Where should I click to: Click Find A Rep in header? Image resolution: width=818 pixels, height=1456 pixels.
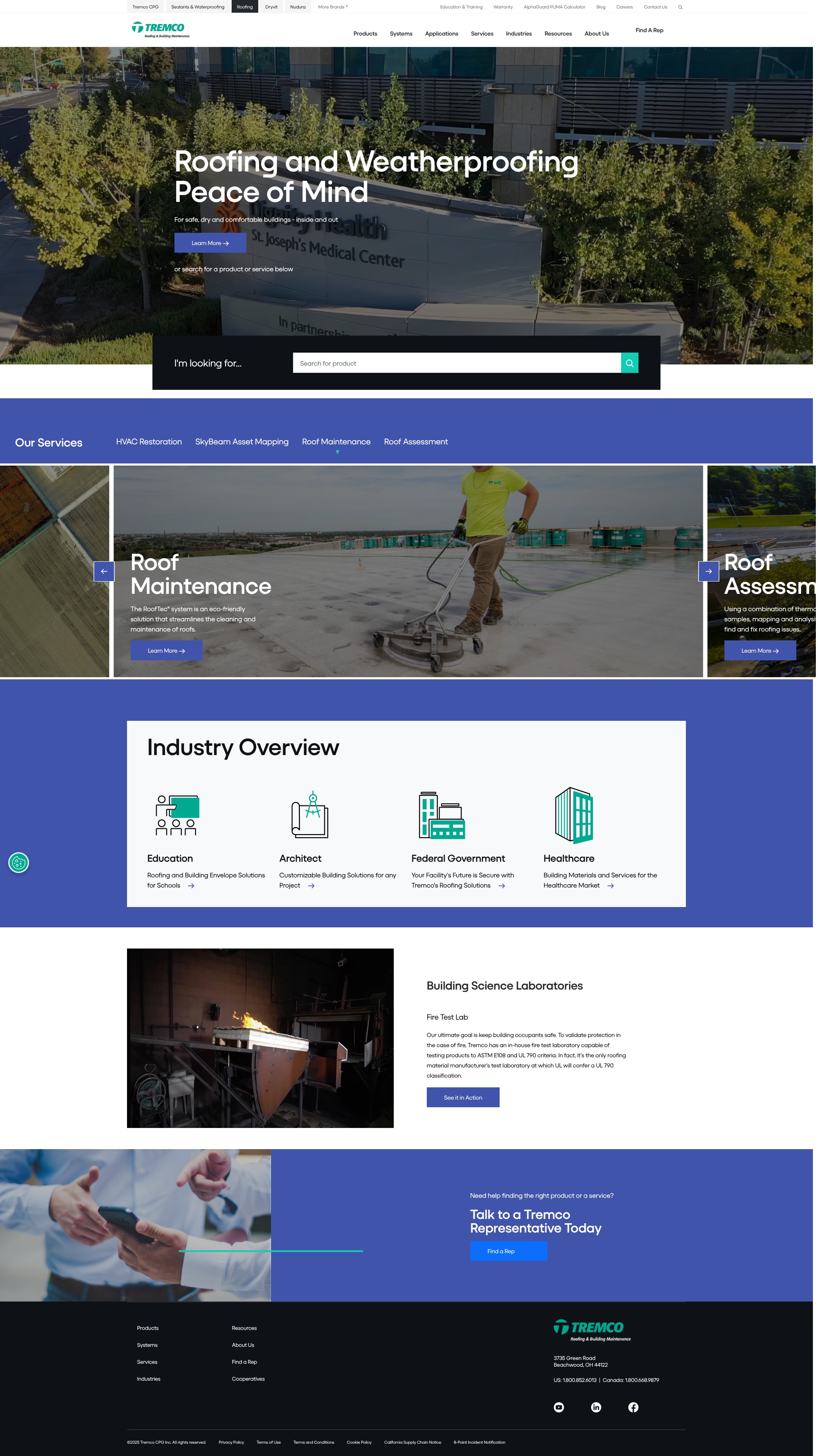click(x=649, y=30)
